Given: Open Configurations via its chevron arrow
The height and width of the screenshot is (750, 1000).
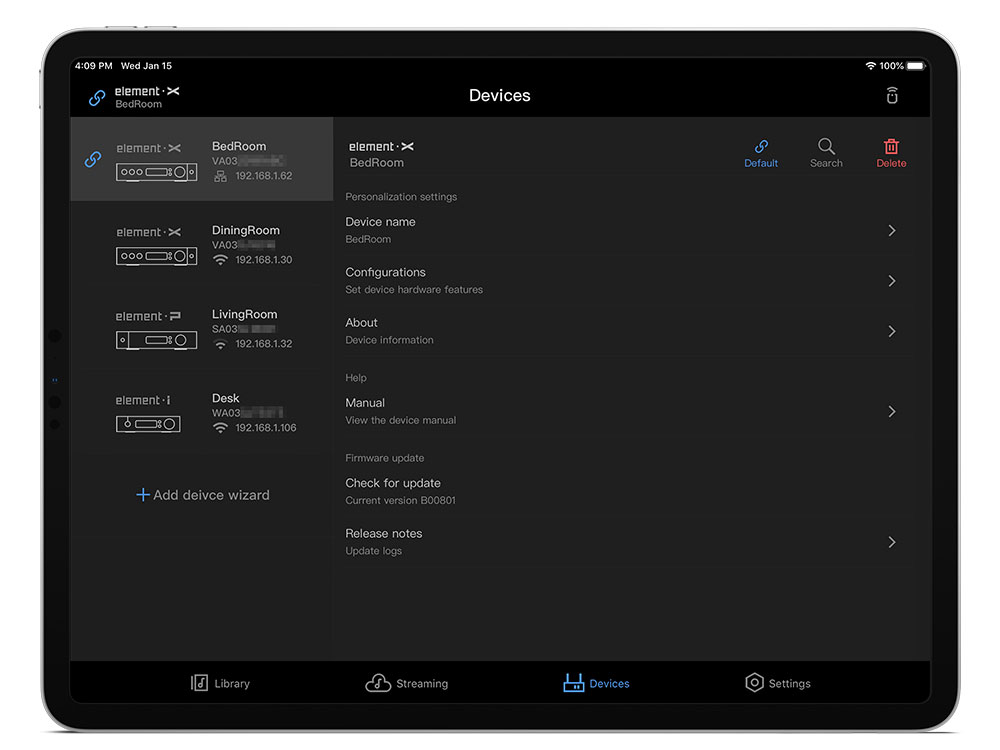Looking at the screenshot, I should [x=891, y=281].
